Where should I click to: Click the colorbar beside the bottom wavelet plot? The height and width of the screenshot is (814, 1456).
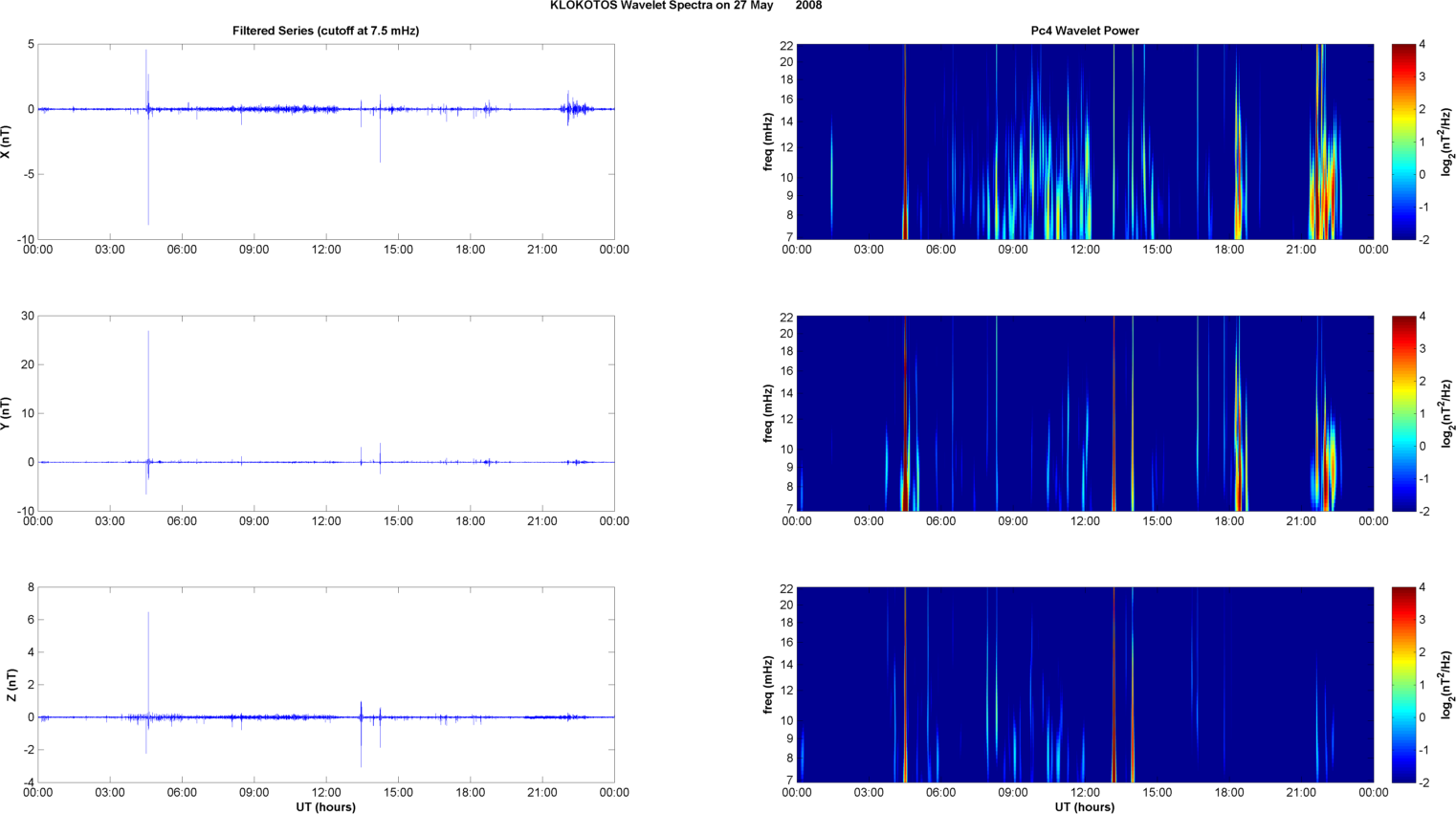1402,685
